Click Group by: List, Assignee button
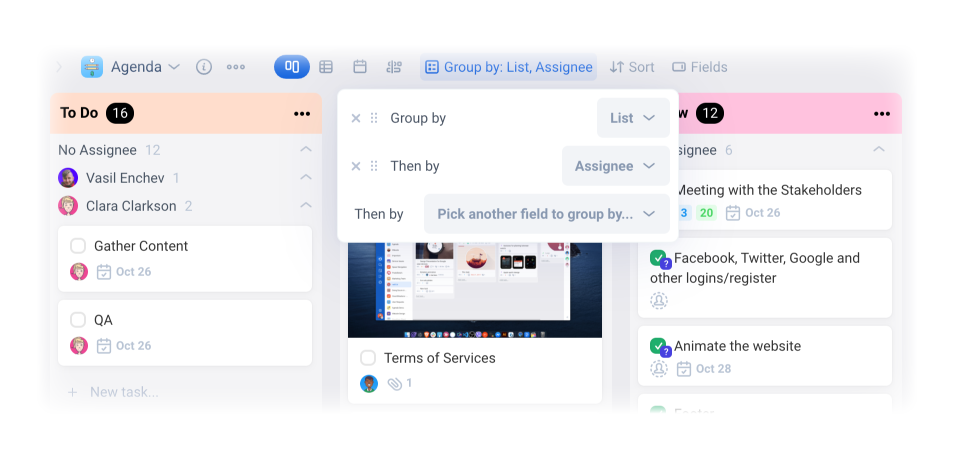The image size is (953, 457). pos(508,67)
